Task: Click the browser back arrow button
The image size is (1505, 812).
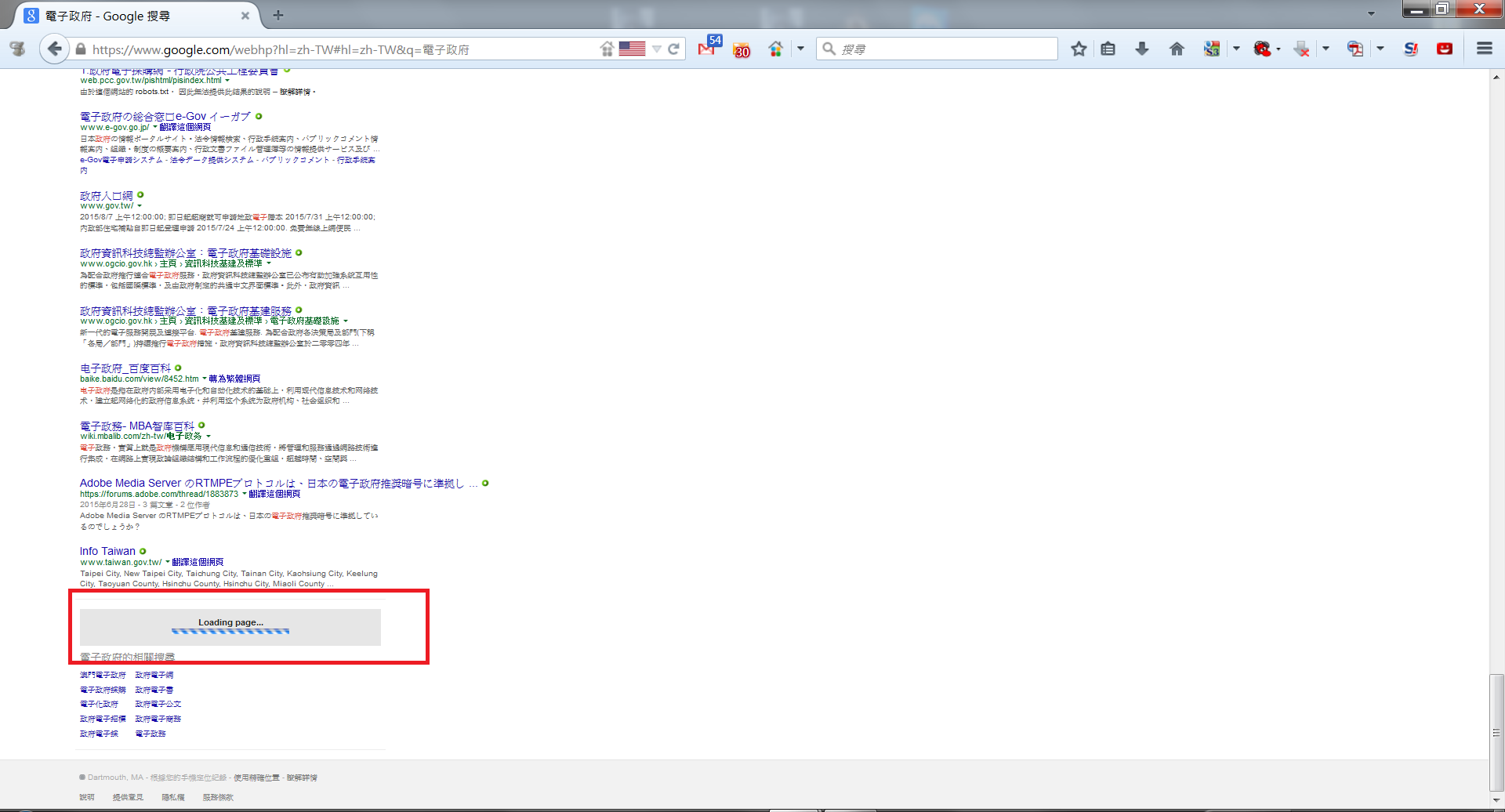Action: click(54, 49)
